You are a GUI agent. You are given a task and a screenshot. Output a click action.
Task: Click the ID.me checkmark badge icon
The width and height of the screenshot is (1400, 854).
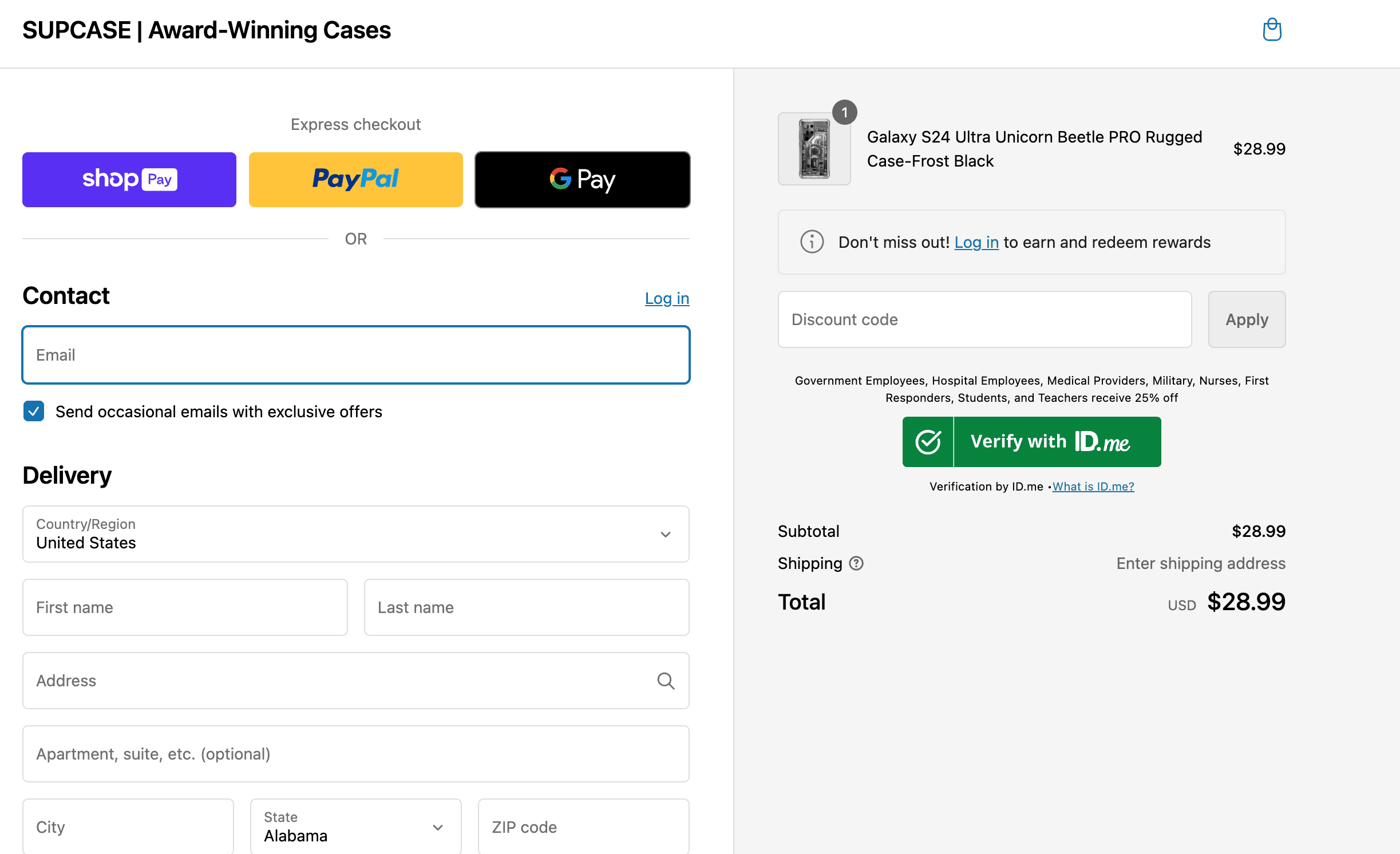pyautogui.click(x=928, y=442)
